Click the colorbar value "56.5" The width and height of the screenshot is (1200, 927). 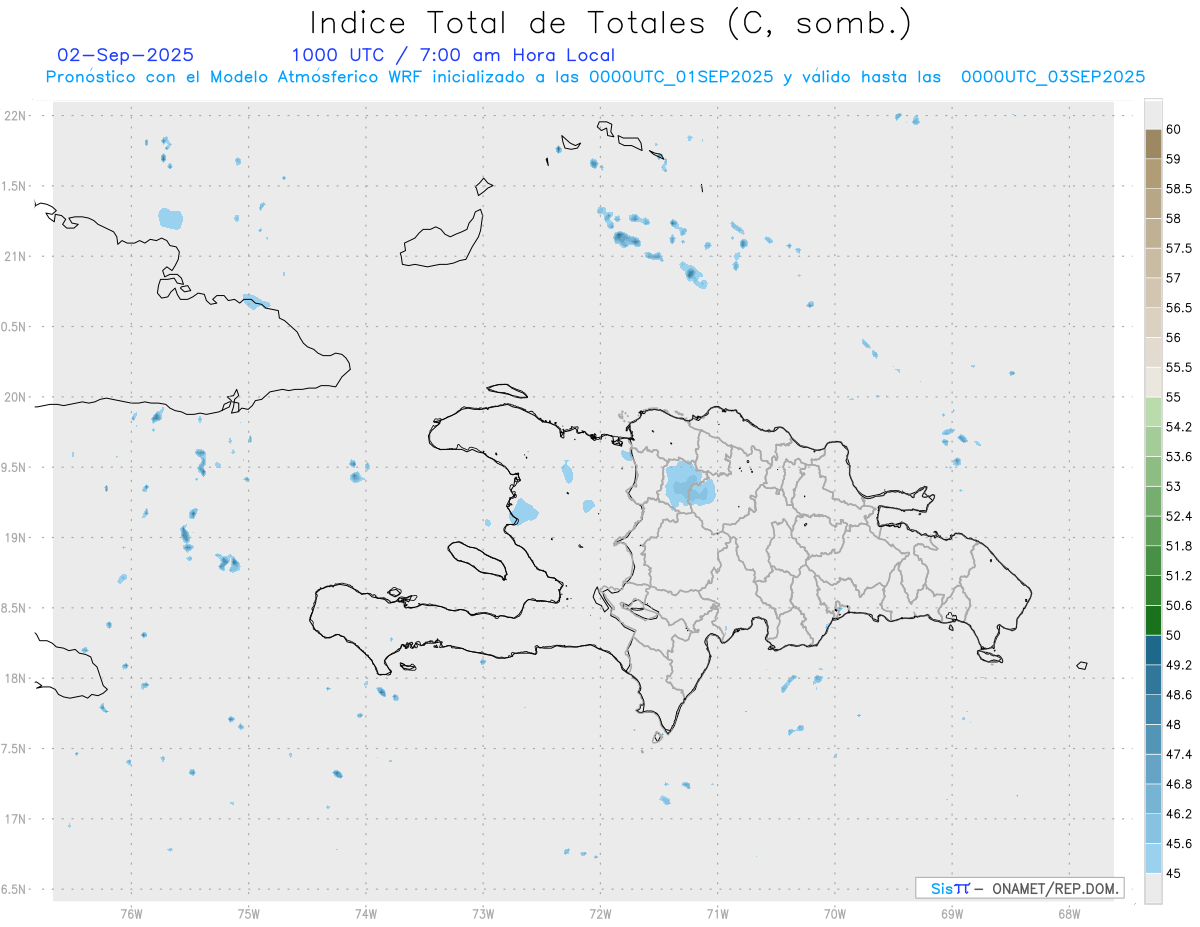[x=1178, y=308]
